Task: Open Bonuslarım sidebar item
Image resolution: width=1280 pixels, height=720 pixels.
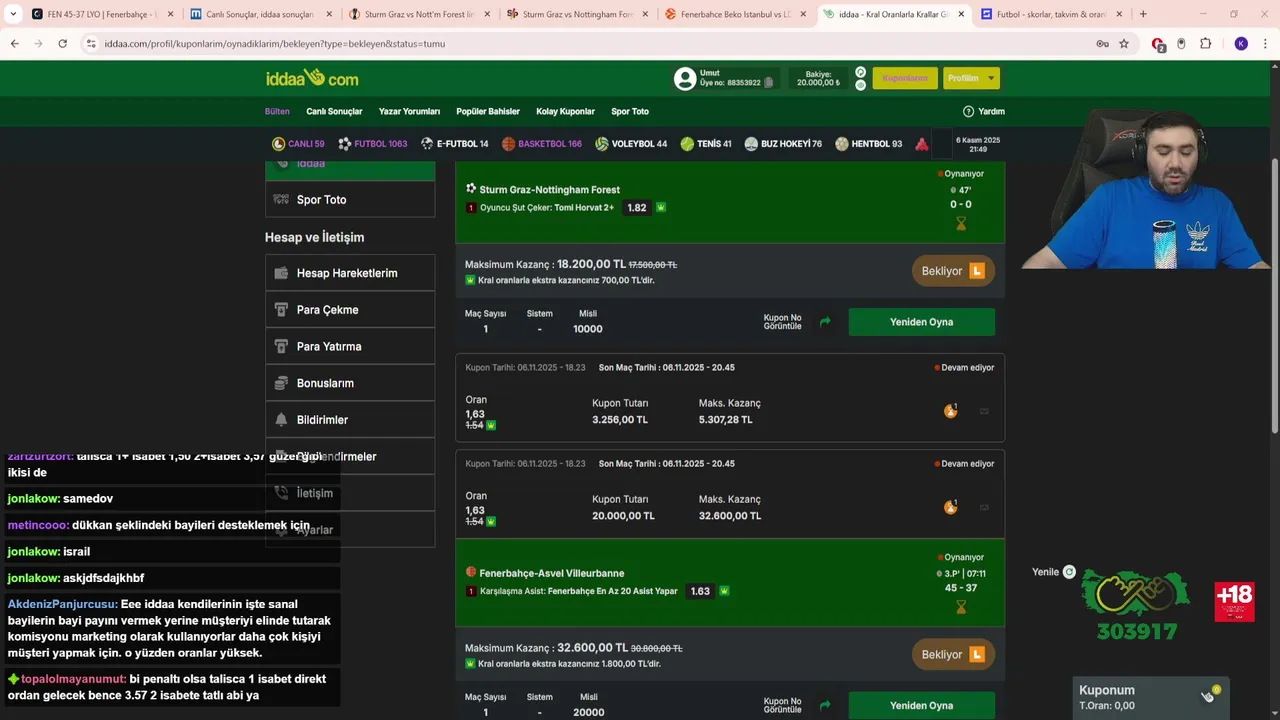Action: 350,383
